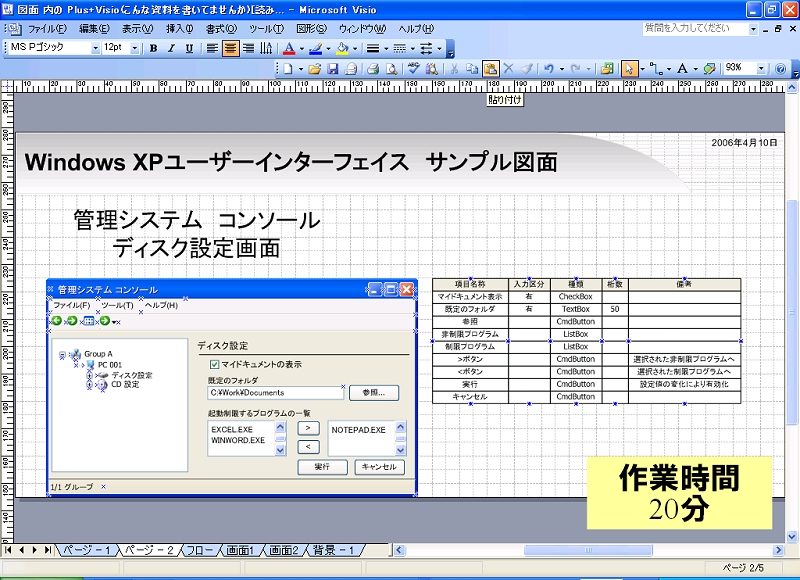Click the Undo arrow icon
This screenshot has height=580, width=800.
(549, 68)
